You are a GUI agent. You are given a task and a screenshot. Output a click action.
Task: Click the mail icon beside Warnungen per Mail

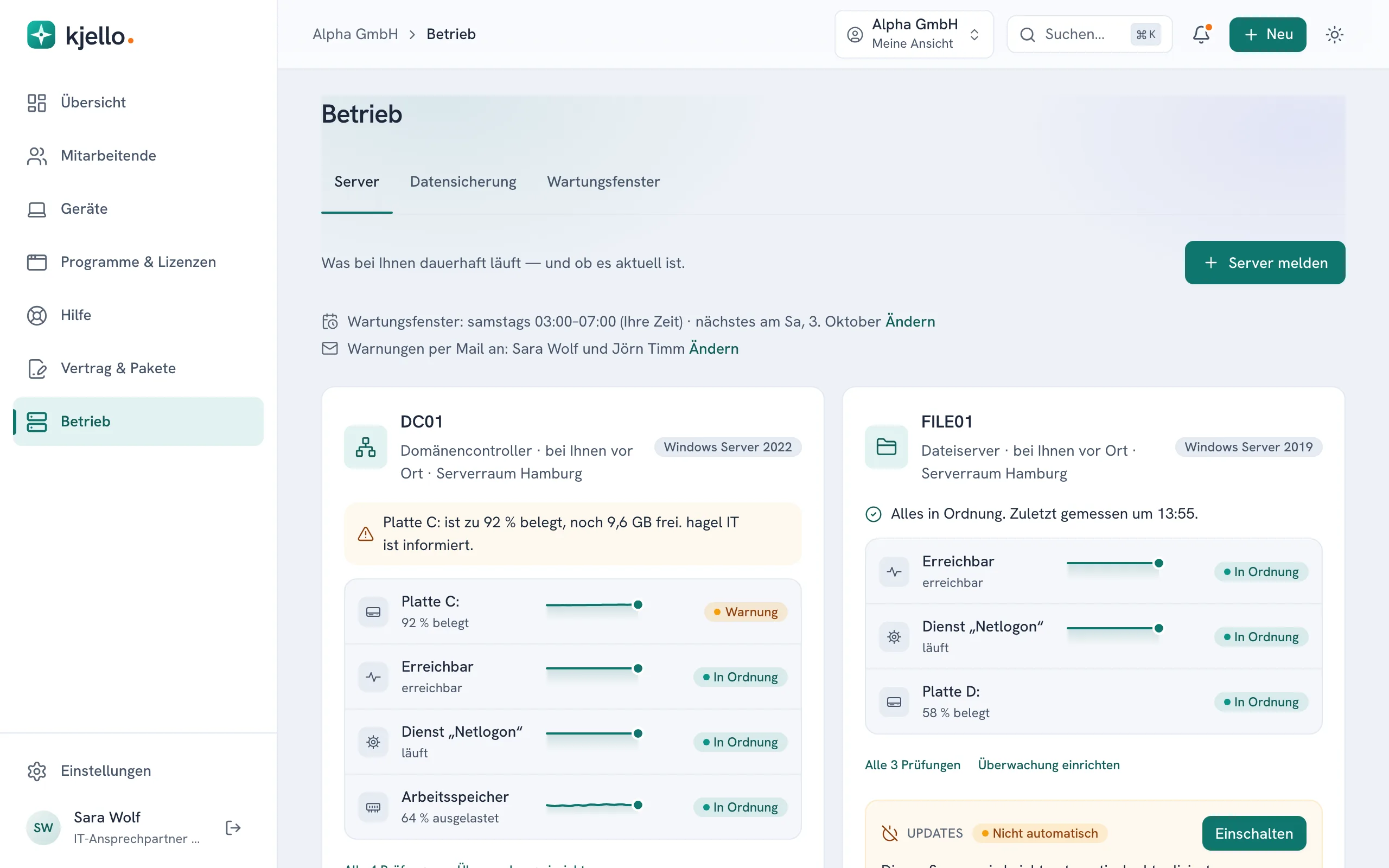click(330, 348)
